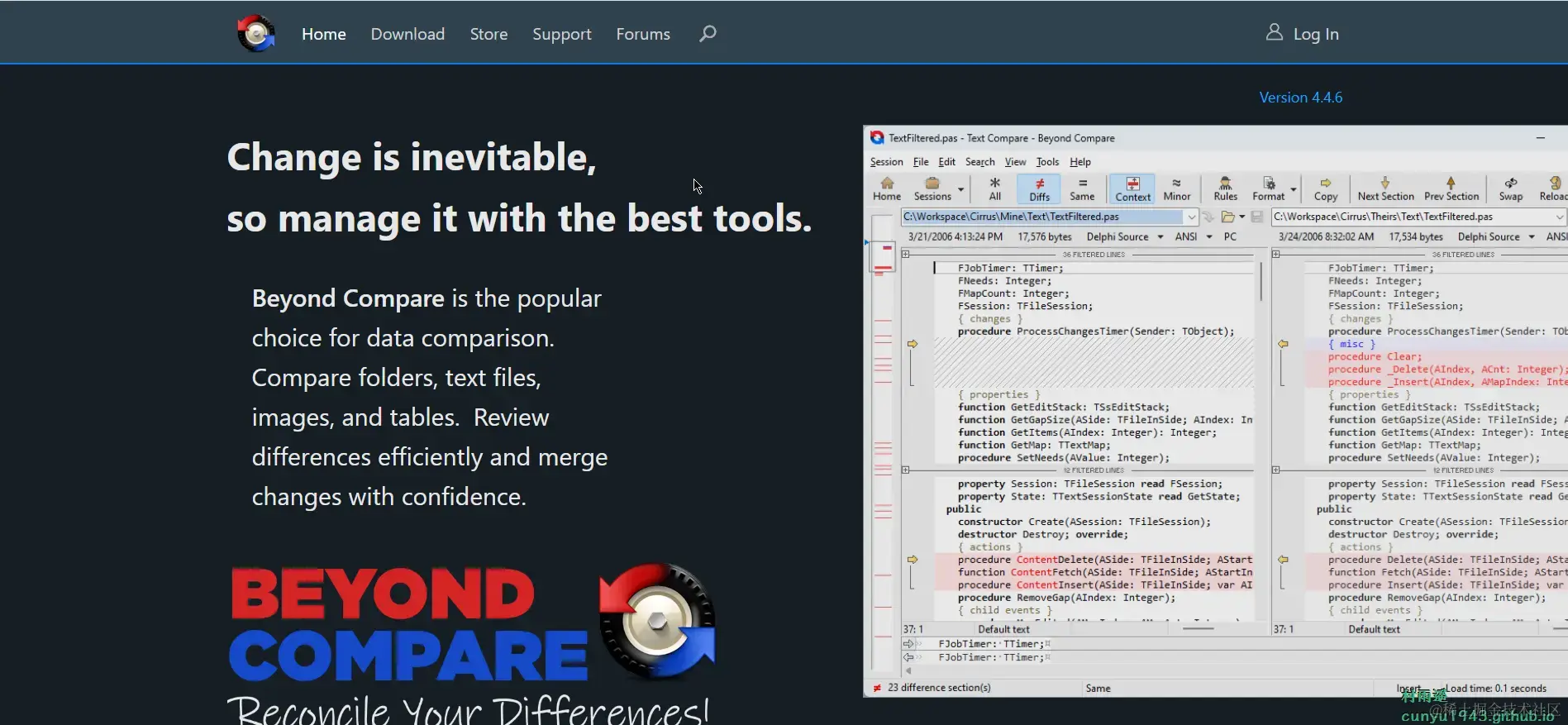Expand left pane 12 filtered lines
This screenshot has height=725, width=1568.
906,470
